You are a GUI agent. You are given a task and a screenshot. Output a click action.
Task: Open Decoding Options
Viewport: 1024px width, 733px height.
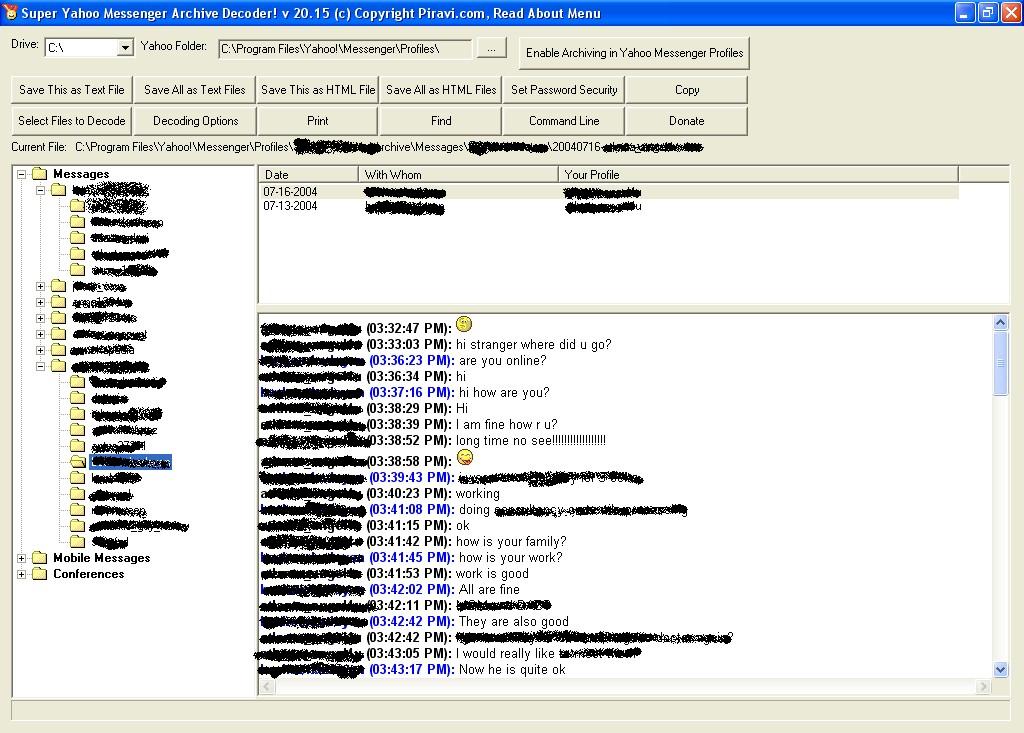(x=195, y=121)
